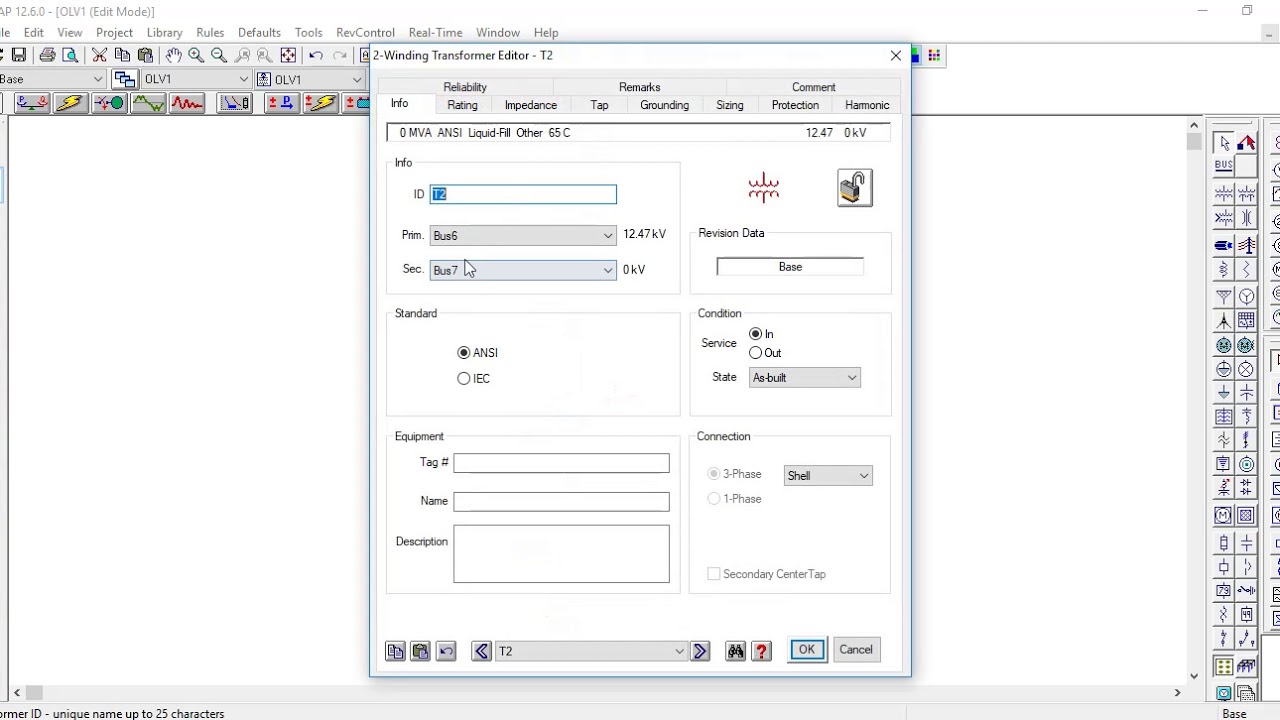Switch to the Protection tab
The height and width of the screenshot is (720, 1280).
pyautogui.click(x=795, y=105)
